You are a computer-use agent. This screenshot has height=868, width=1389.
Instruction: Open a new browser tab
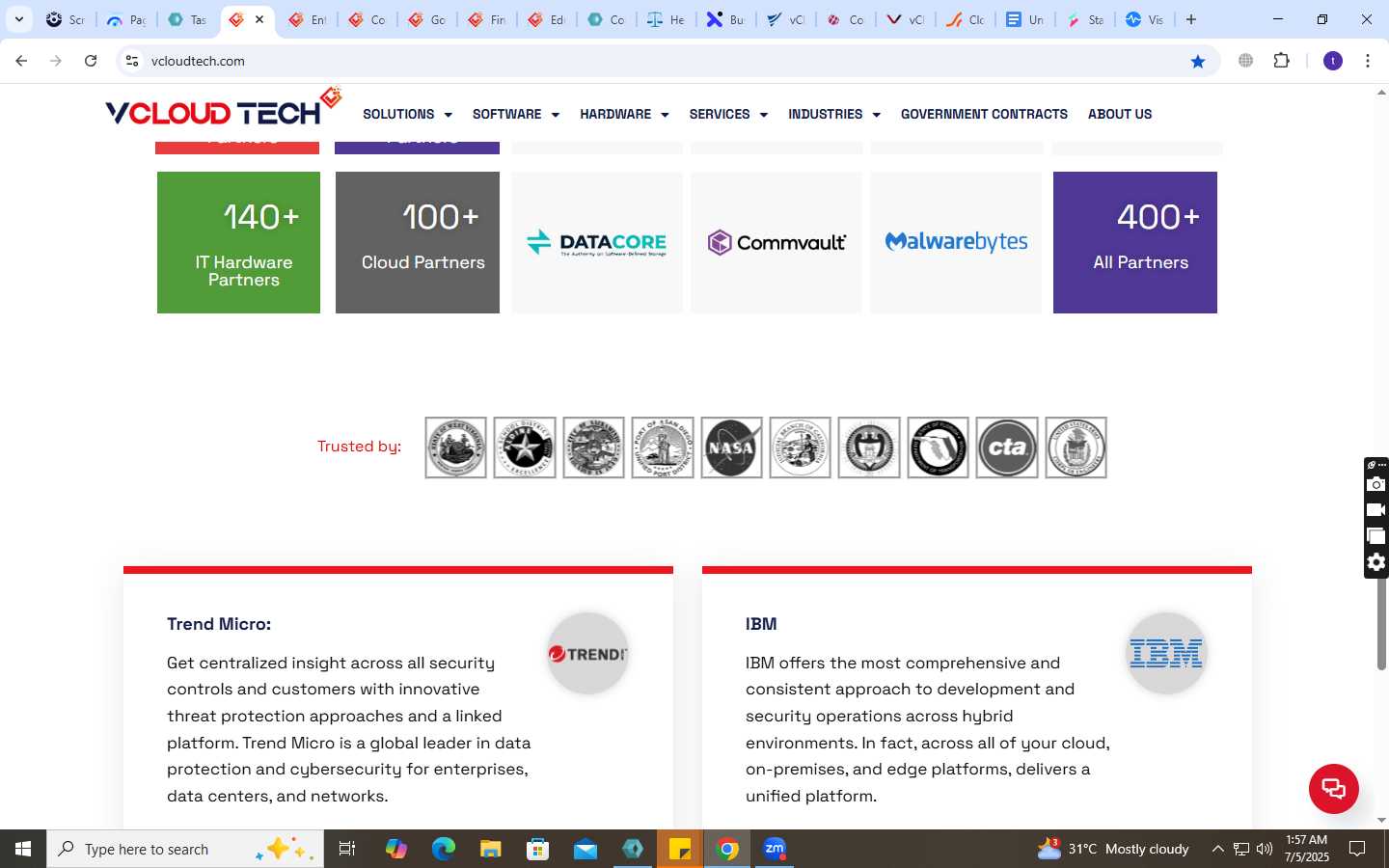1191,19
